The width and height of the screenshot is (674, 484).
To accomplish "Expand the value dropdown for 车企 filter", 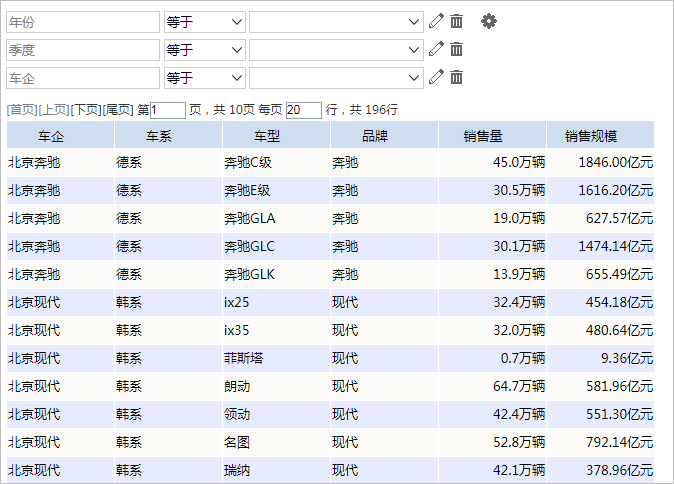I will pyautogui.click(x=336, y=78).
